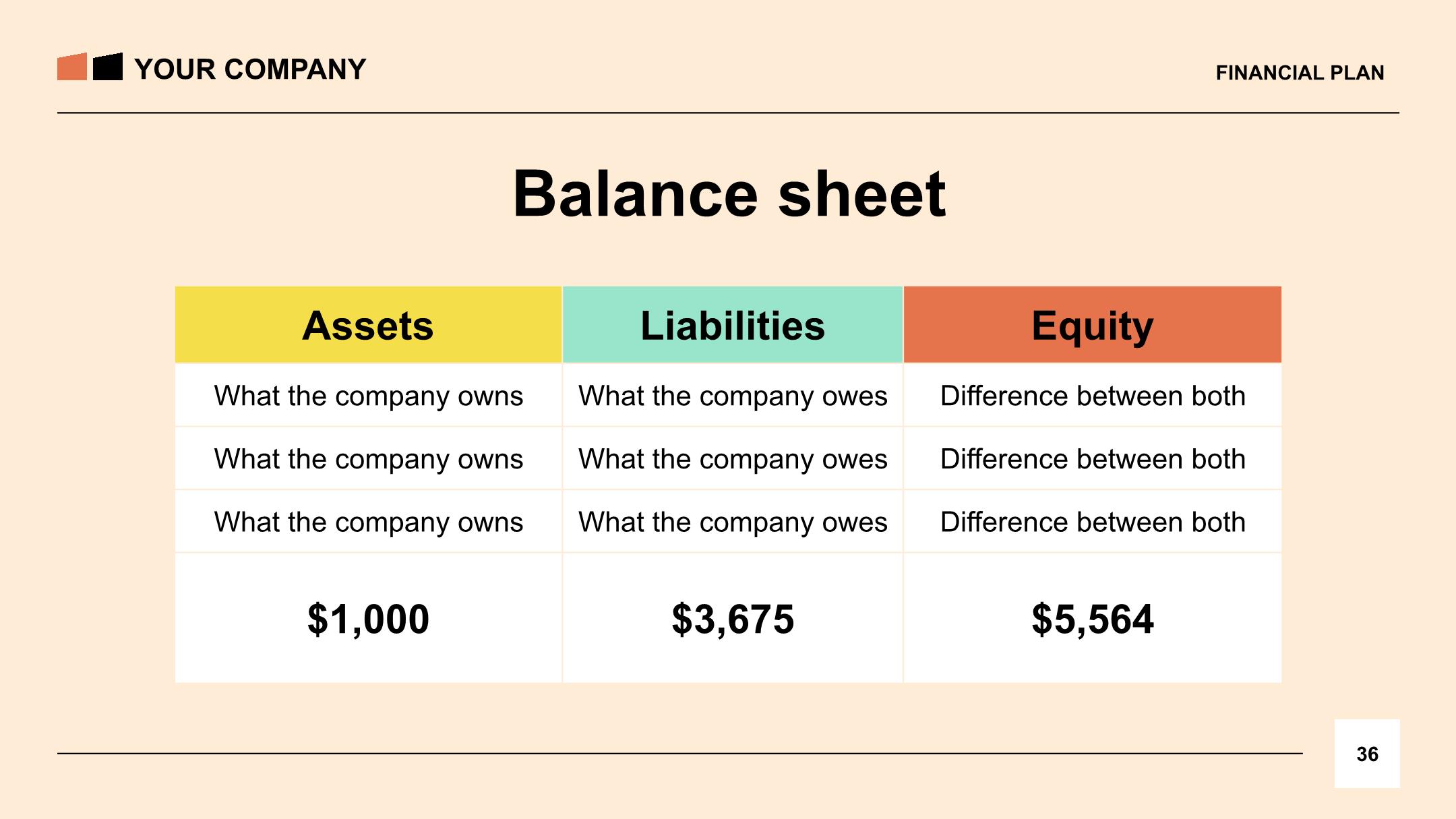Select the green Liabilities header cell

(x=733, y=325)
